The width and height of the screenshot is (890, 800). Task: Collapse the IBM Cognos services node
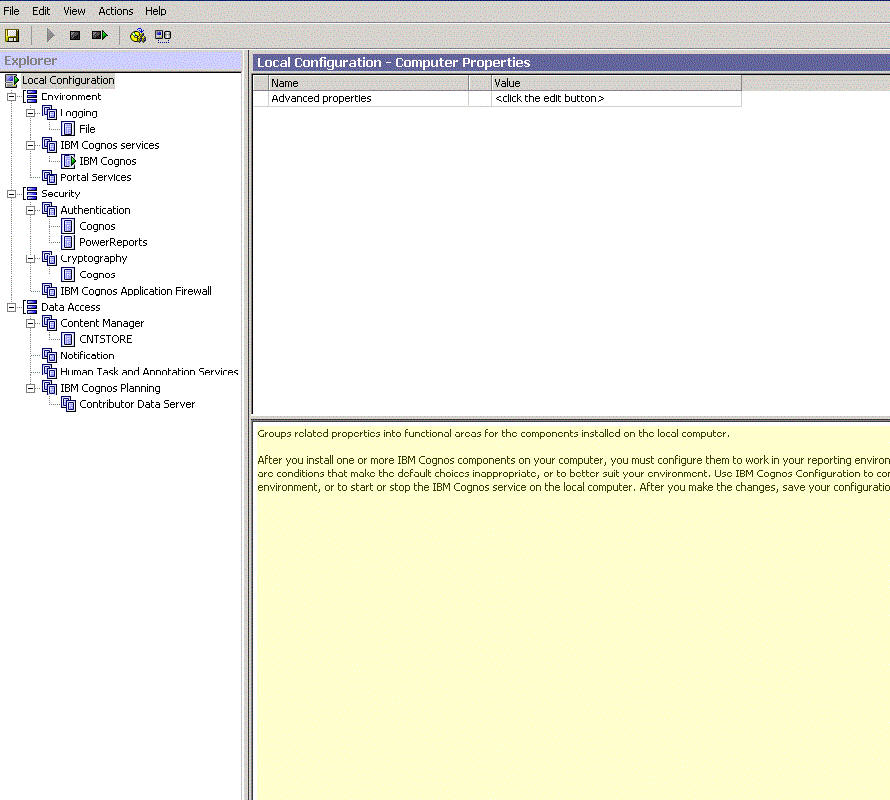coord(31,145)
